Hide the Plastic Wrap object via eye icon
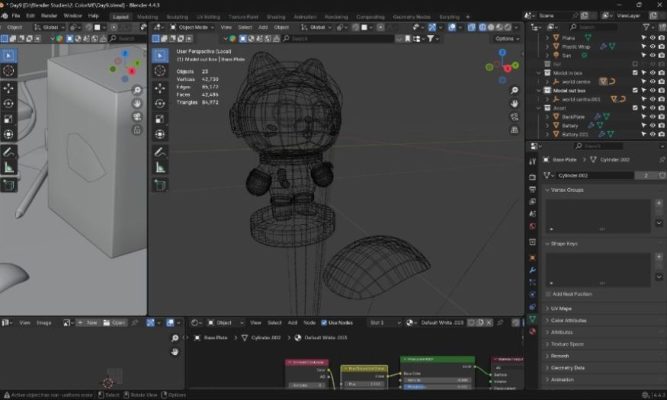Image resolution: width=667 pixels, height=400 pixels. 651,46
